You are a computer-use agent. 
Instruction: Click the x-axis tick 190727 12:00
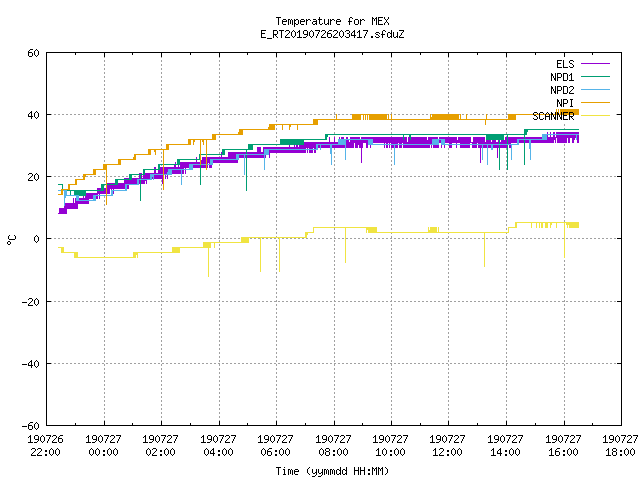(x=448, y=446)
